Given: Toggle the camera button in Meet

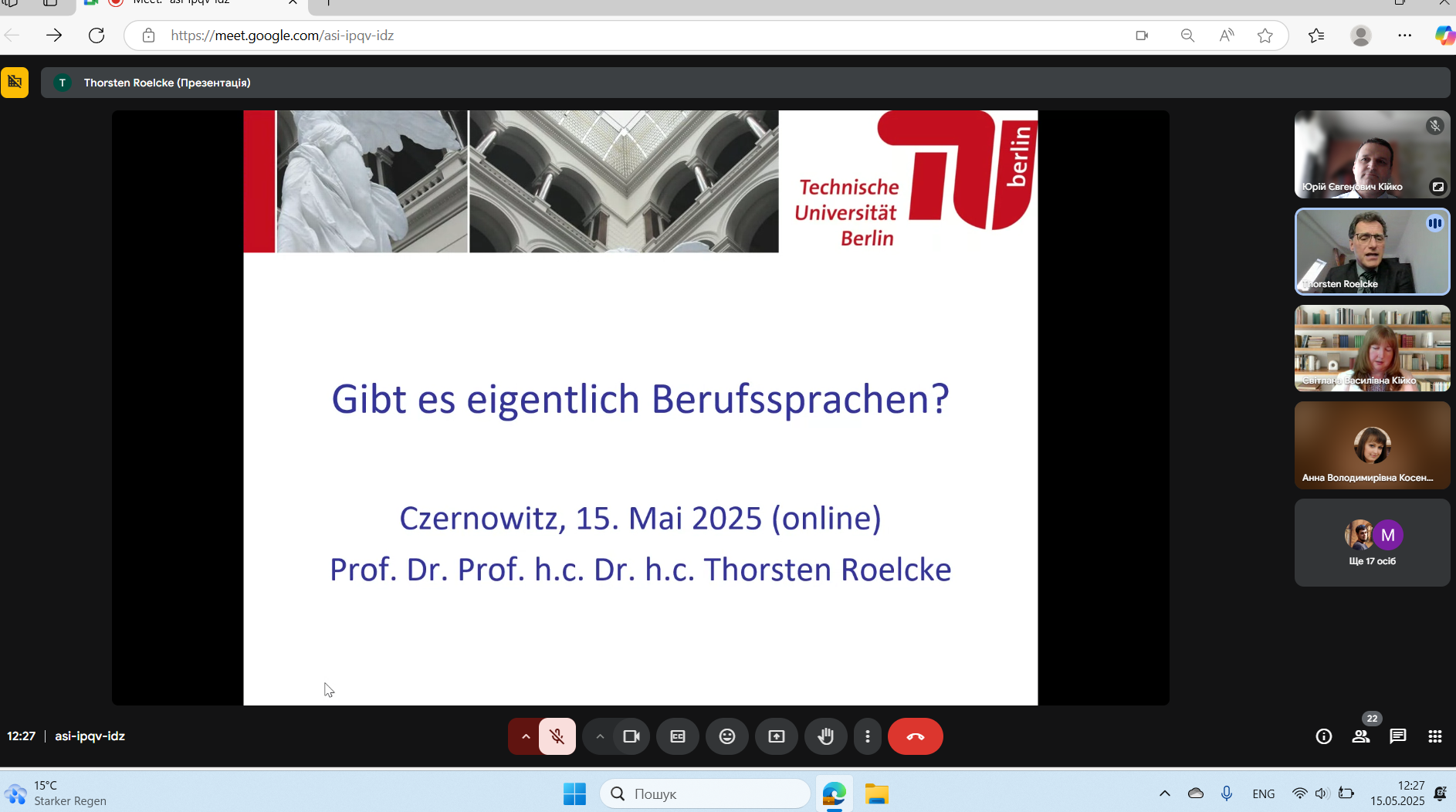Looking at the screenshot, I should pos(631,736).
